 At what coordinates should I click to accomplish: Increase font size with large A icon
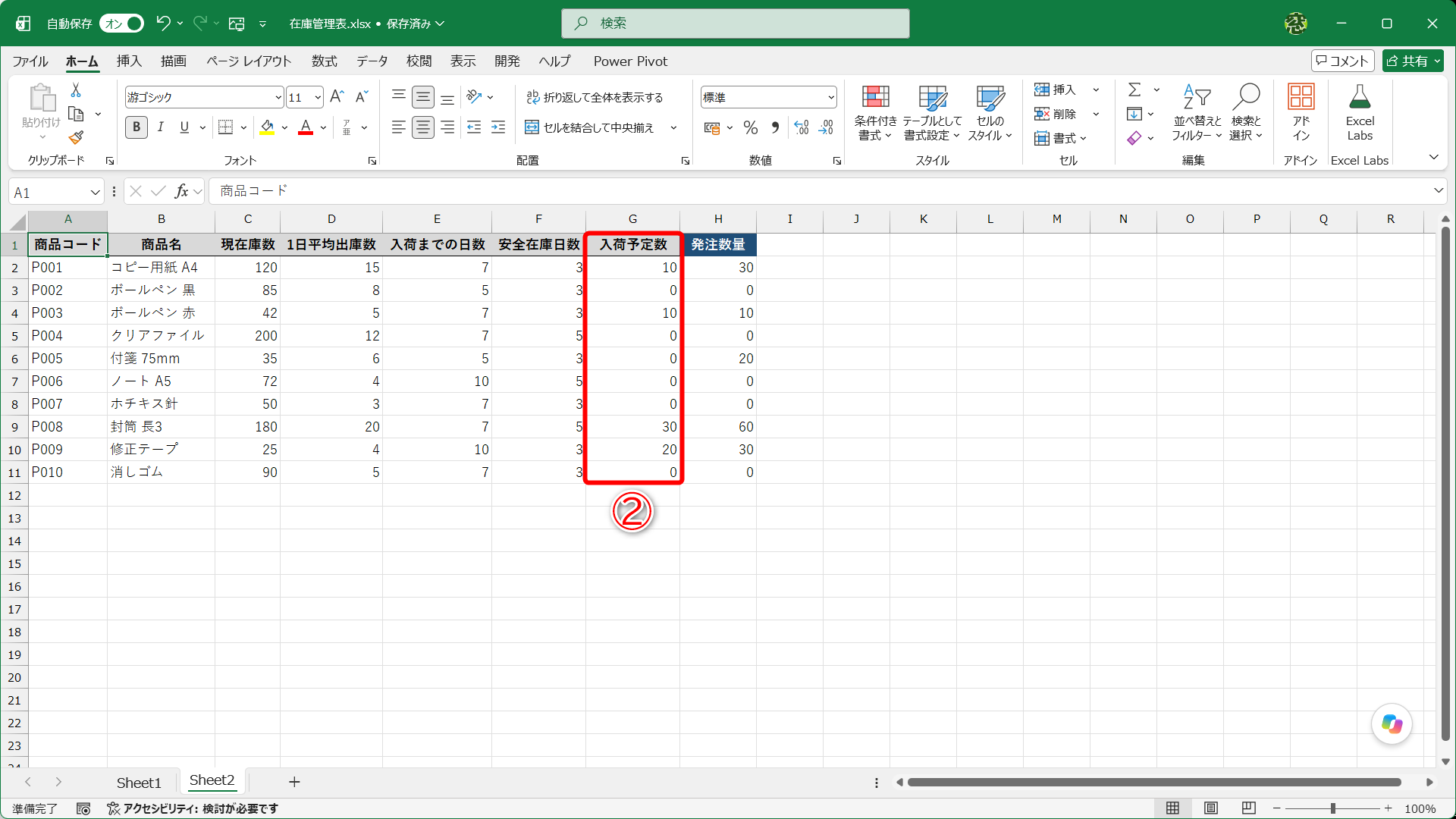[337, 97]
